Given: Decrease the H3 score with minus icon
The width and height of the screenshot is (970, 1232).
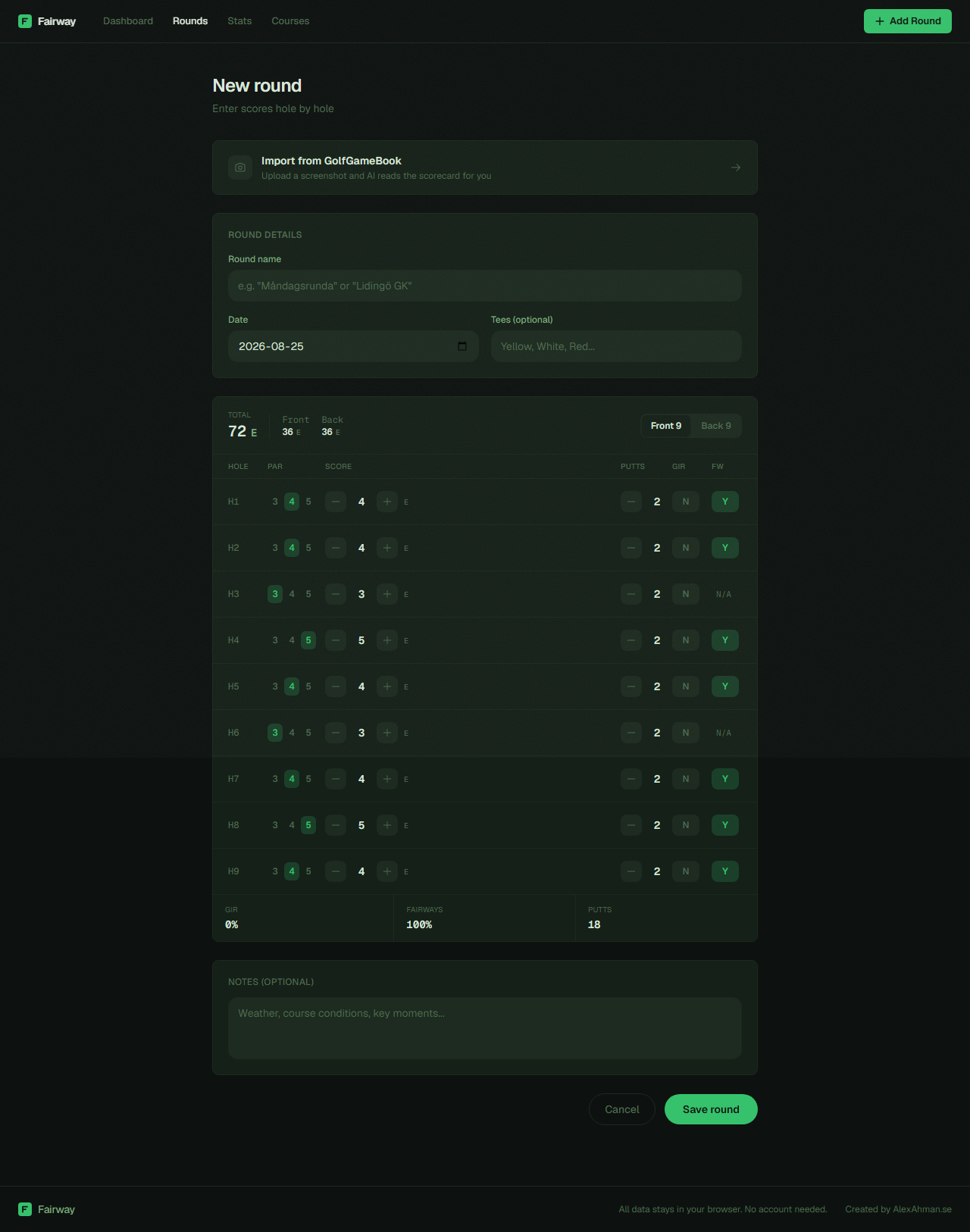Looking at the screenshot, I should [336, 594].
